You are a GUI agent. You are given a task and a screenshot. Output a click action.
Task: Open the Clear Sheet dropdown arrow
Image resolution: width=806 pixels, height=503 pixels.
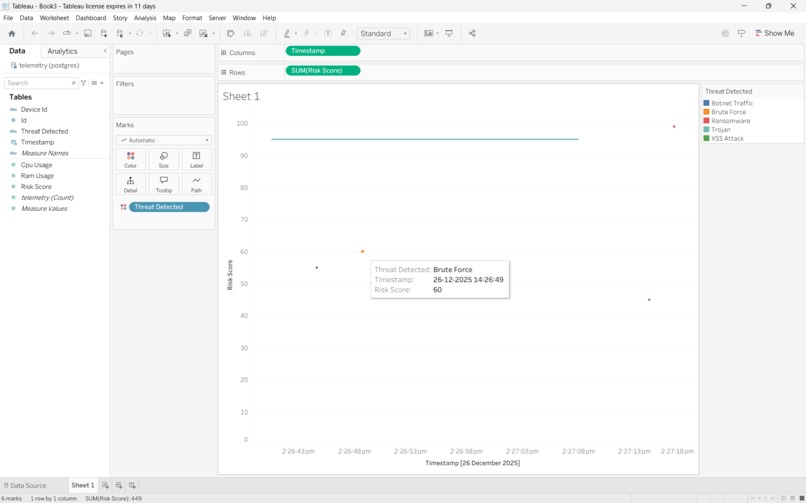pos(213,33)
